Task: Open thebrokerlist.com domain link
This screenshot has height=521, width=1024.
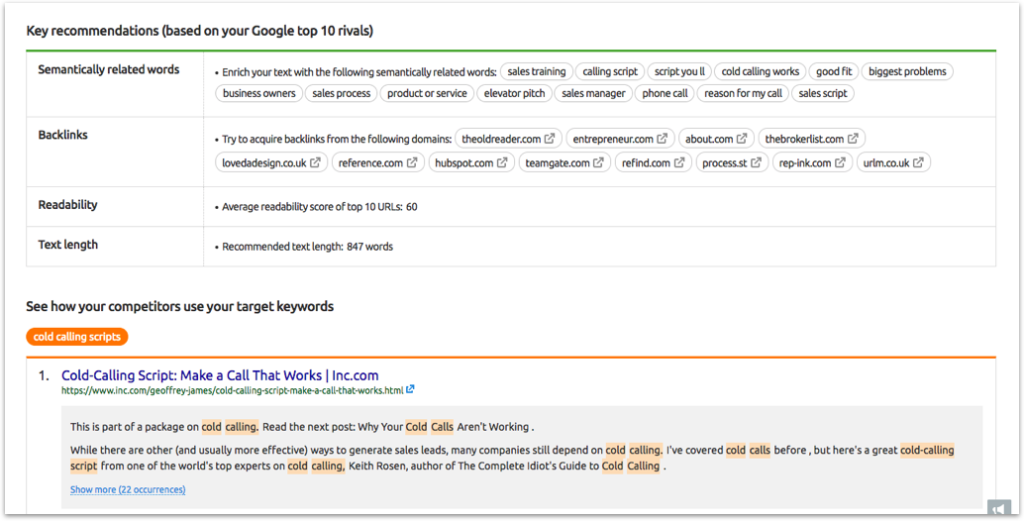Action: click(x=805, y=139)
